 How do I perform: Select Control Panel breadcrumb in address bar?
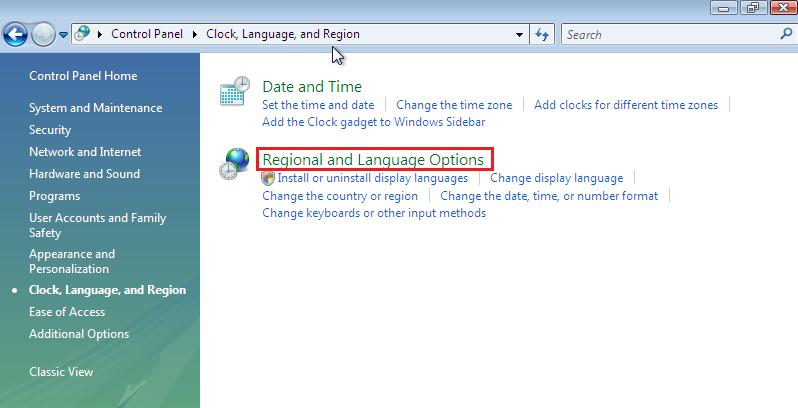tap(147, 34)
